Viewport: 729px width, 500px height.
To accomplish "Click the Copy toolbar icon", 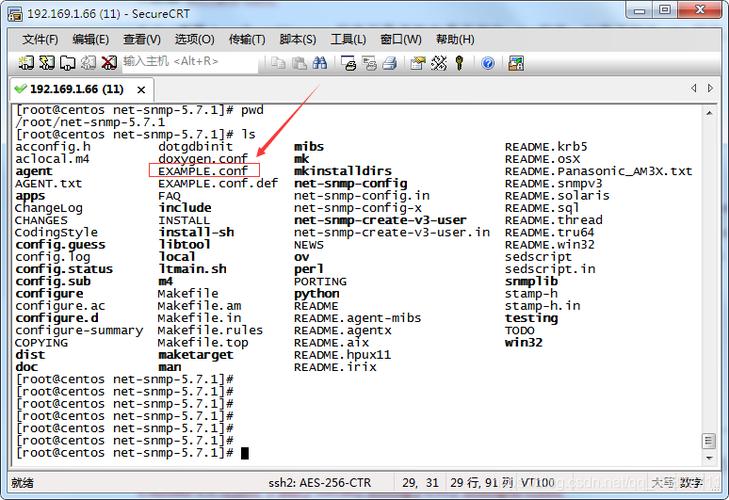I will [278, 63].
